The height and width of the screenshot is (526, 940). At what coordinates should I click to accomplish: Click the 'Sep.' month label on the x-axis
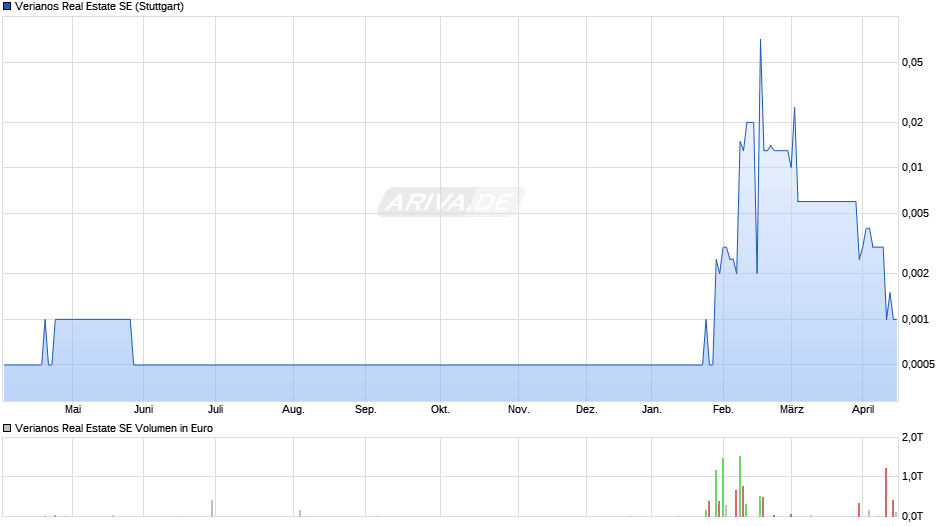click(x=366, y=410)
